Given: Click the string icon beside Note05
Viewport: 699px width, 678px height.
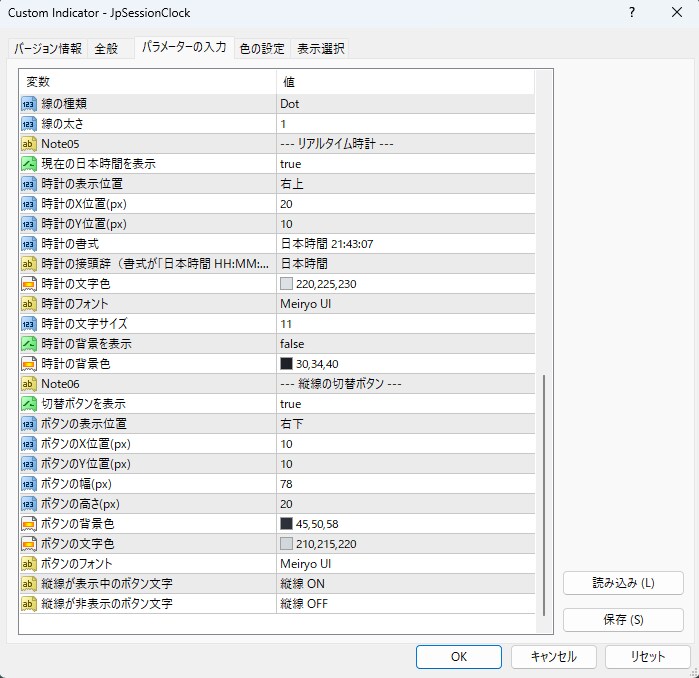Looking at the screenshot, I should 29,144.
